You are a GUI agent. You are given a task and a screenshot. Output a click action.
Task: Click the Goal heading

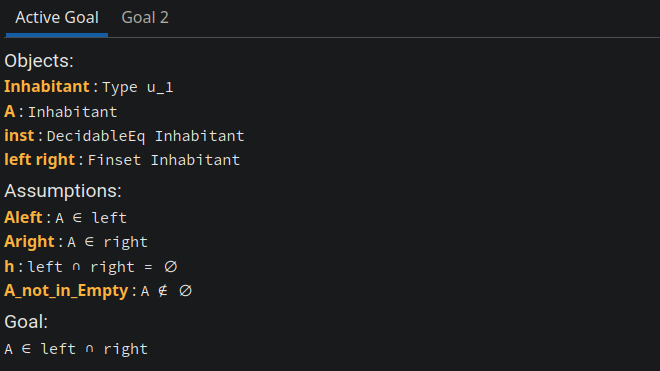click(26, 322)
